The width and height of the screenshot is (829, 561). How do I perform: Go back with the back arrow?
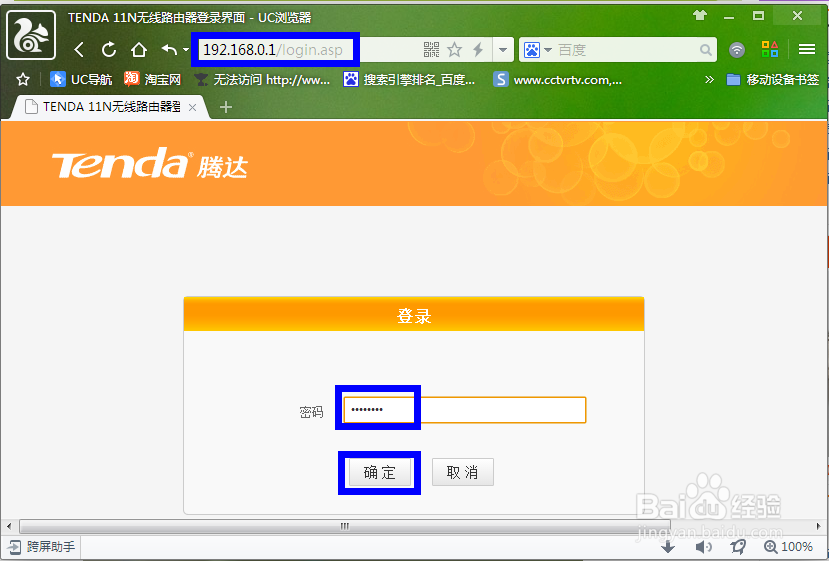coord(79,50)
